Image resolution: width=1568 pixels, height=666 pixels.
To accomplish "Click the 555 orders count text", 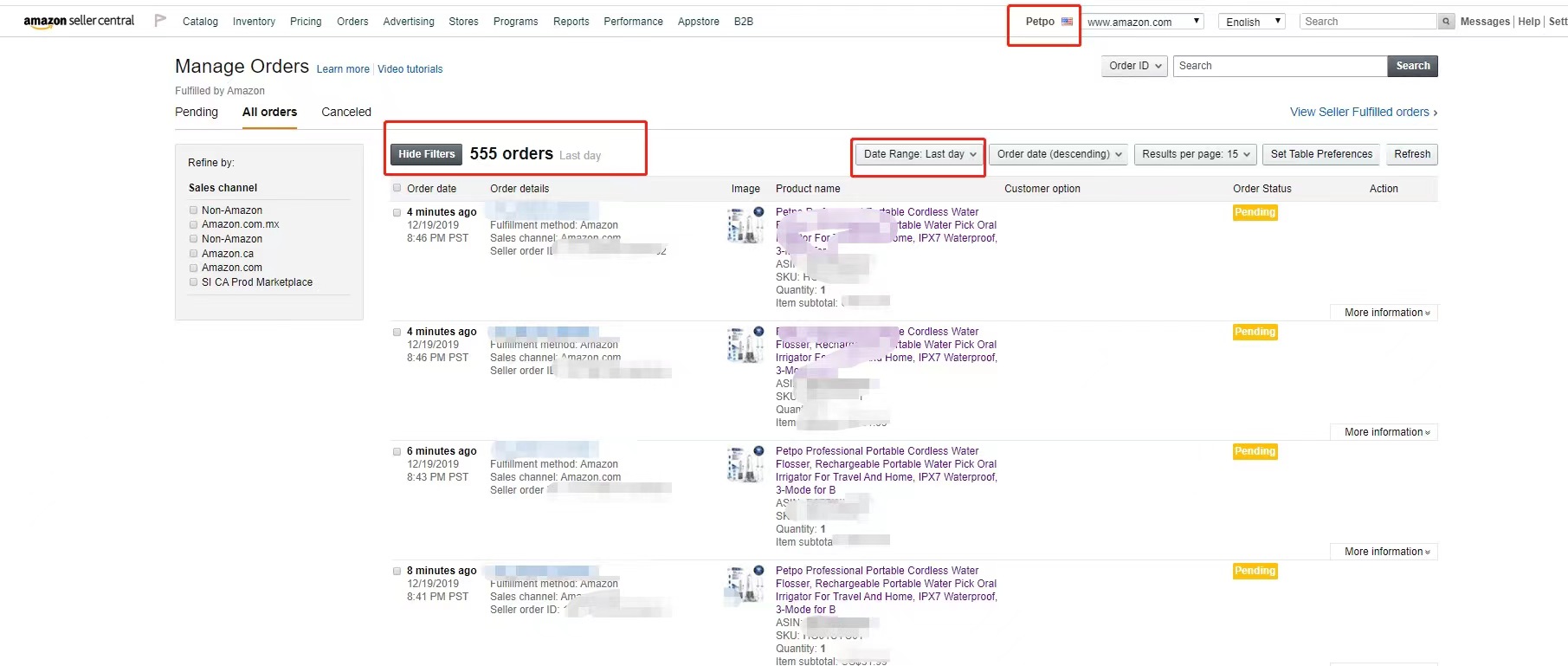I will [x=511, y=154].
